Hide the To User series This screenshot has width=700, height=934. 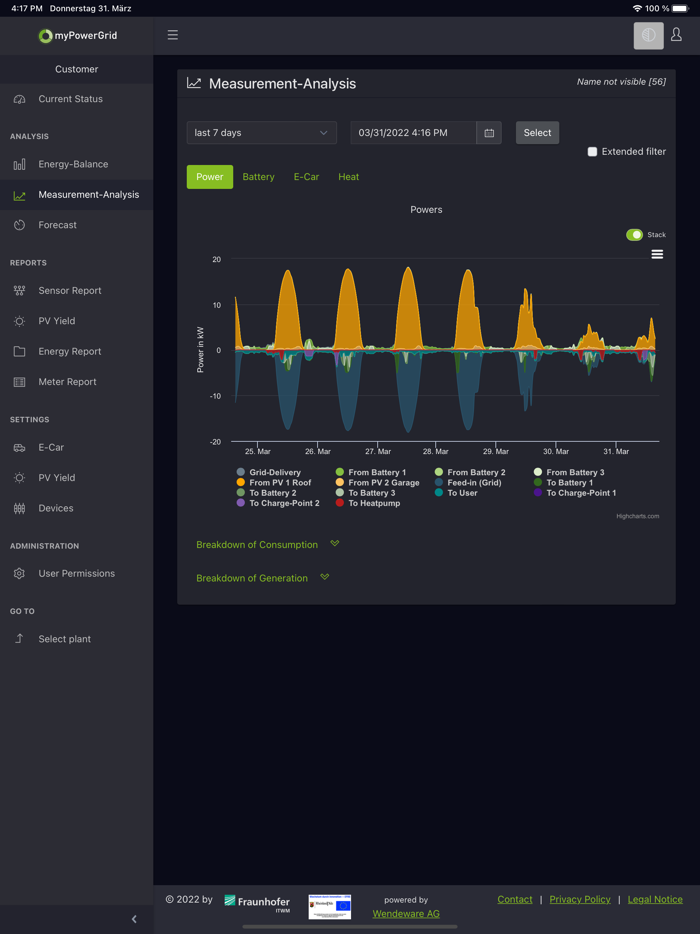point(456,493)
